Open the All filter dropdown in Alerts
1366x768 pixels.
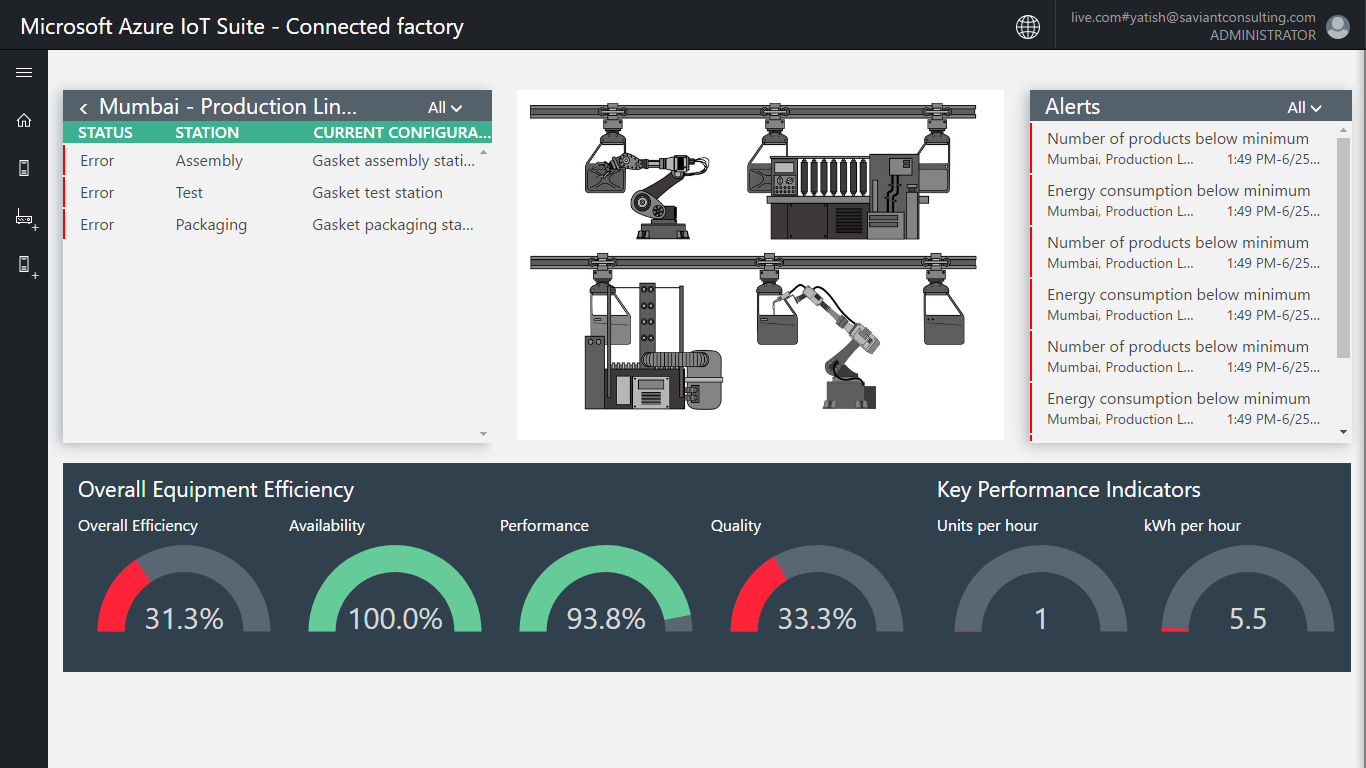point(1304,108)
